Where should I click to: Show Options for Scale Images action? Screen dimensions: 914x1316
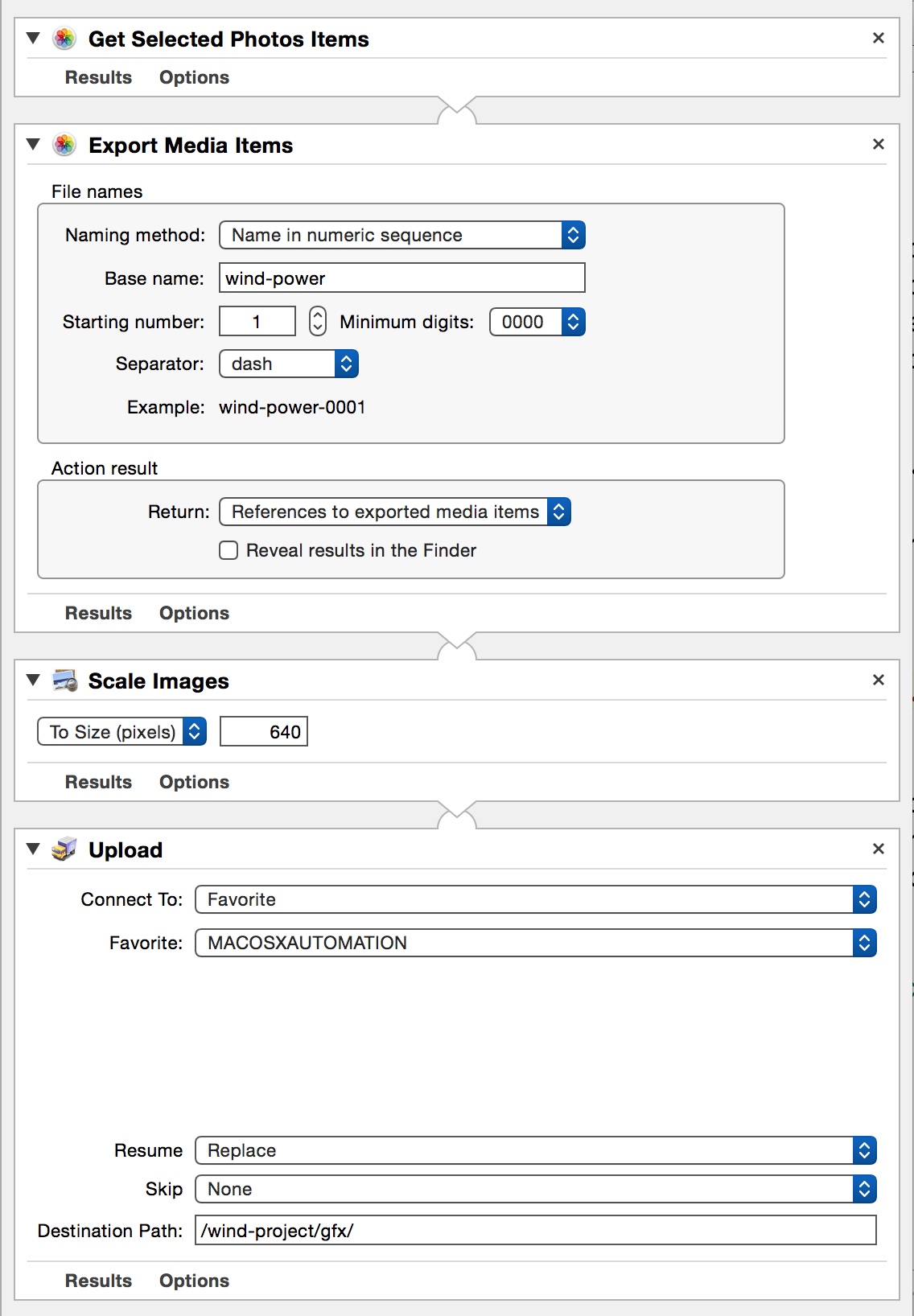194,782
